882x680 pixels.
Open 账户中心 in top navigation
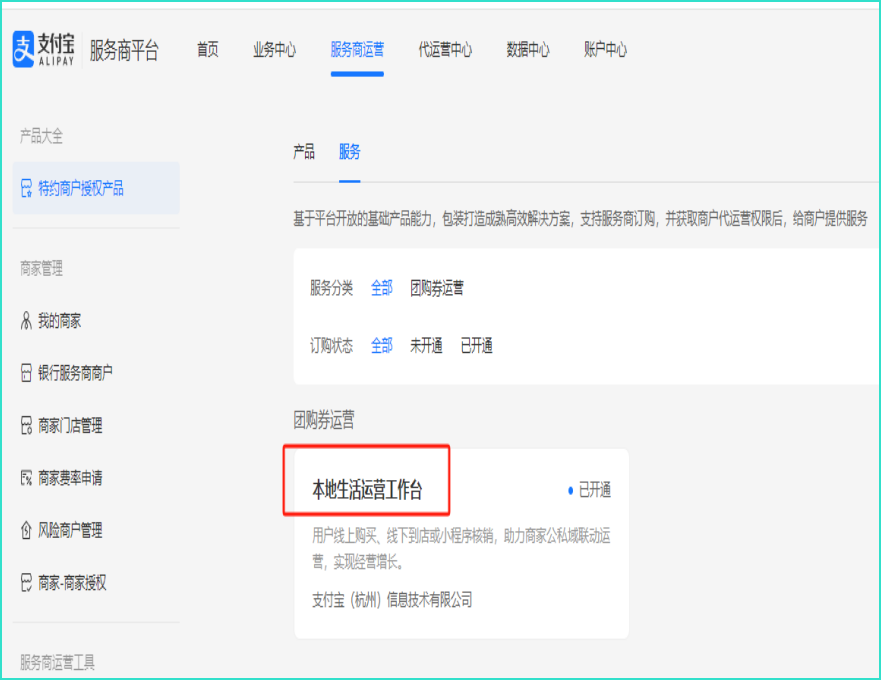point(605,50)
